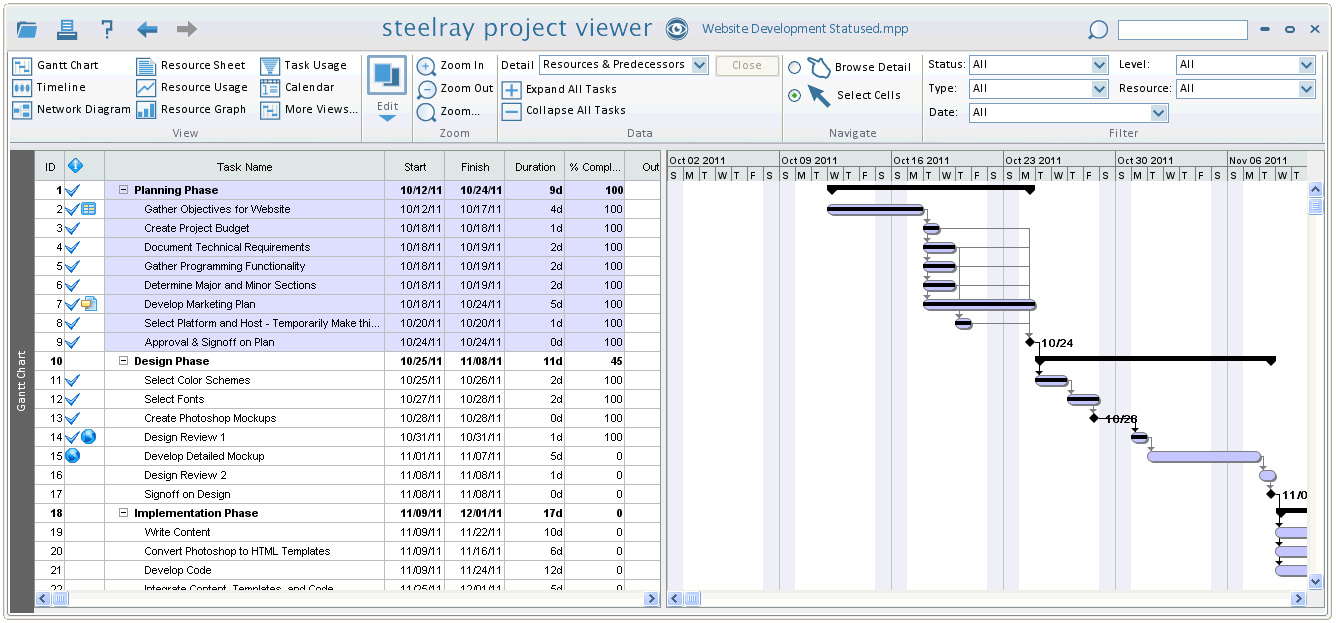Click the vertical scrollbar up arrow
Image resolution: width=1336 pixels, height=623 pixels.
[1315, 188]
